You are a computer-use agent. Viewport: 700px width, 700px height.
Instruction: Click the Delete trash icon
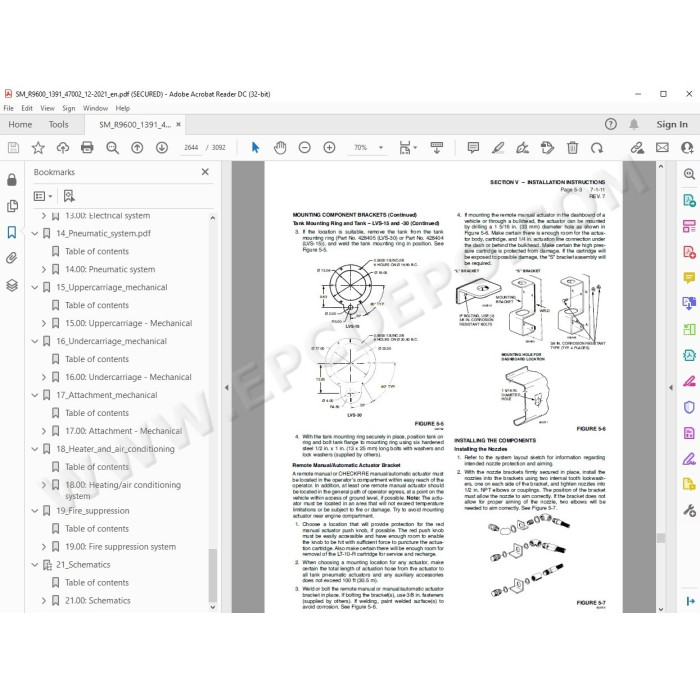point(572,147)
